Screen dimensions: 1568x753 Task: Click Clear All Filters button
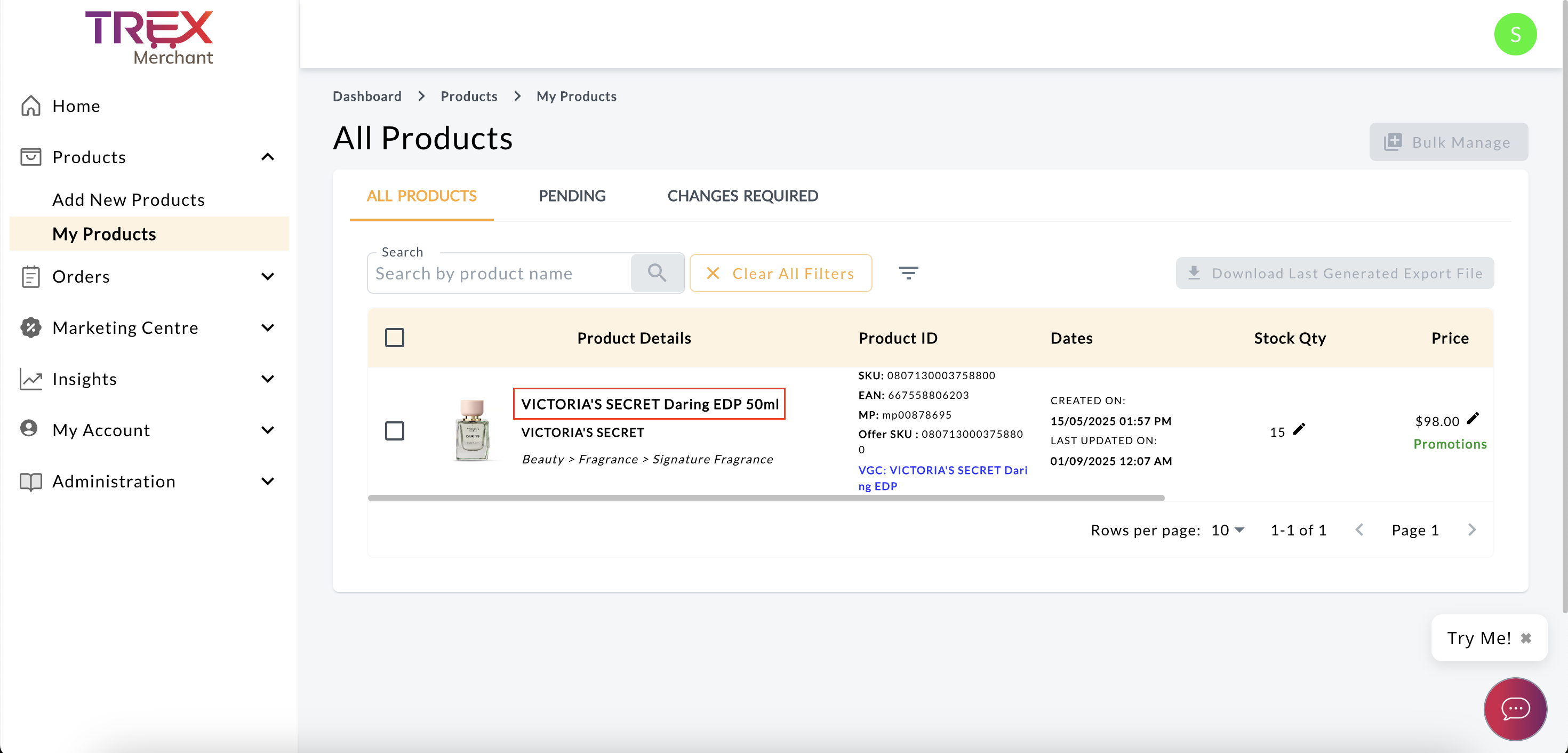click(x=780, y=274)
